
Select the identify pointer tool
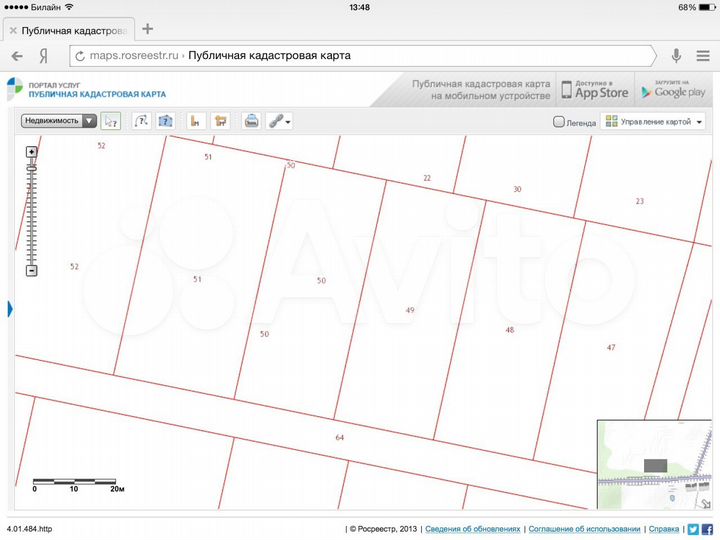click(111, 121)
